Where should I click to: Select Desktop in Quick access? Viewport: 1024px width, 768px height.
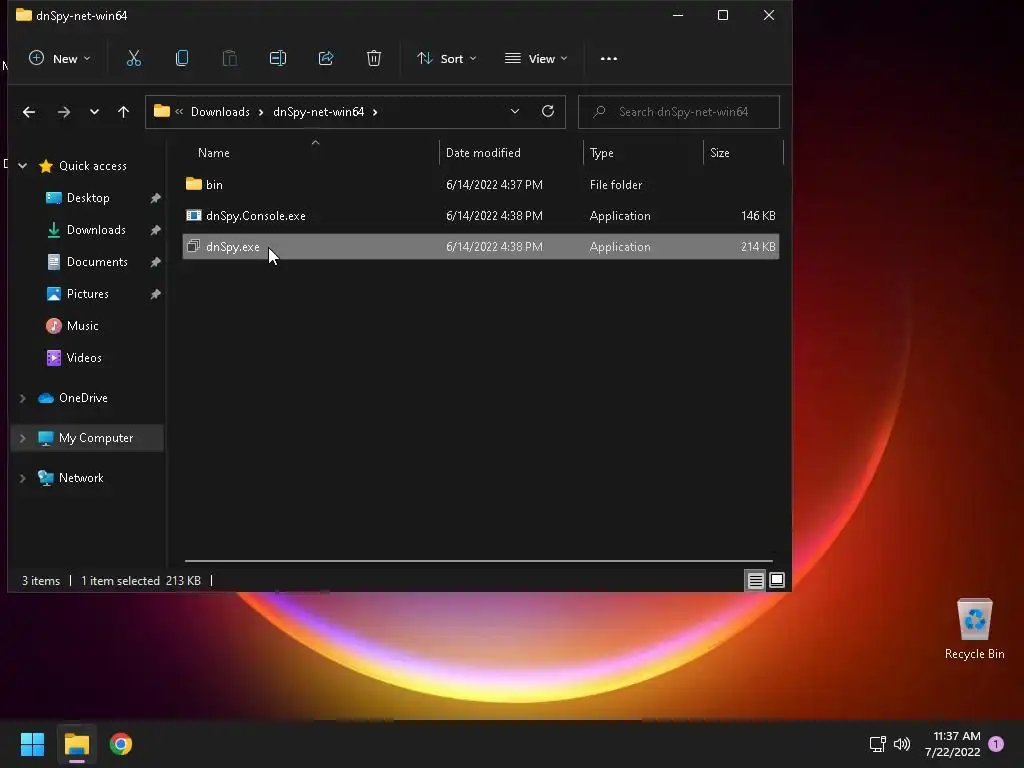click(x=88, y=198)
